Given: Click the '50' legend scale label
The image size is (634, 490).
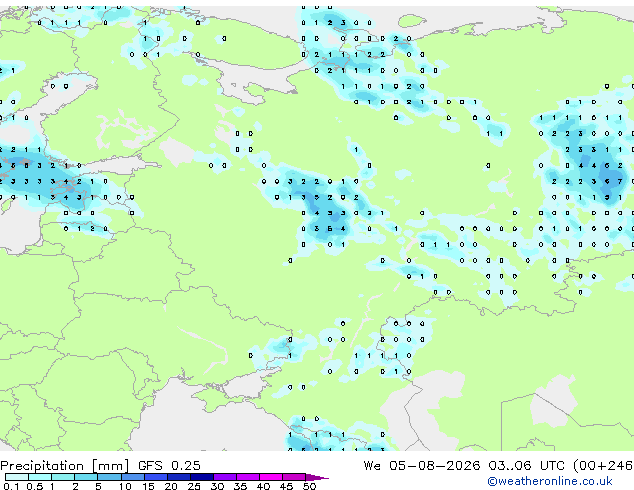Looking at the screenshot, I should click(x=310, y=486).
